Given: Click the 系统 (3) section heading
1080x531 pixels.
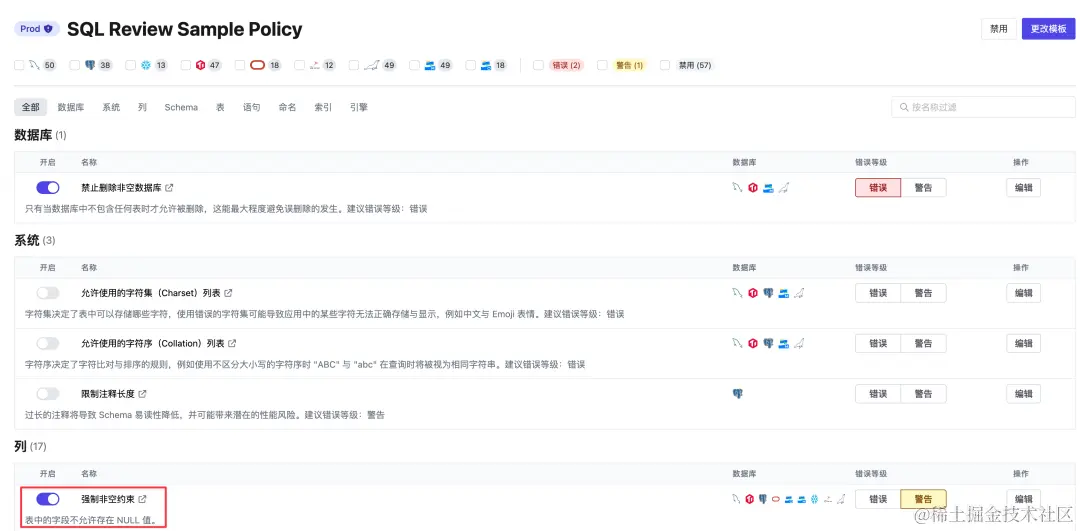Looking at the screenshot, I should point(35,240).
